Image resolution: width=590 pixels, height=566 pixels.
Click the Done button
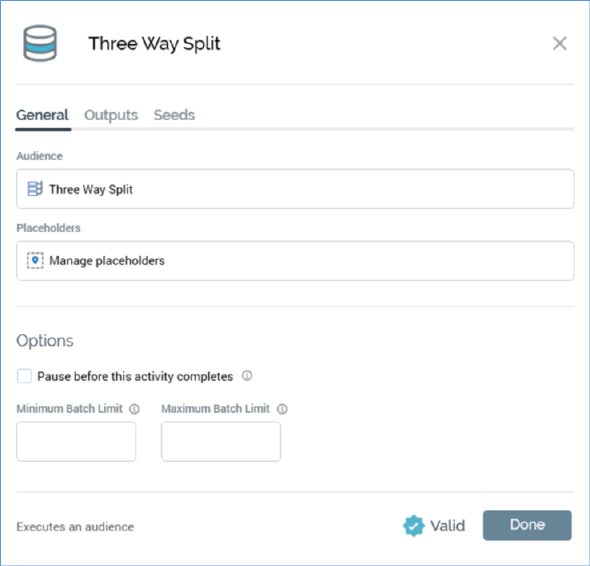(527, 525)
